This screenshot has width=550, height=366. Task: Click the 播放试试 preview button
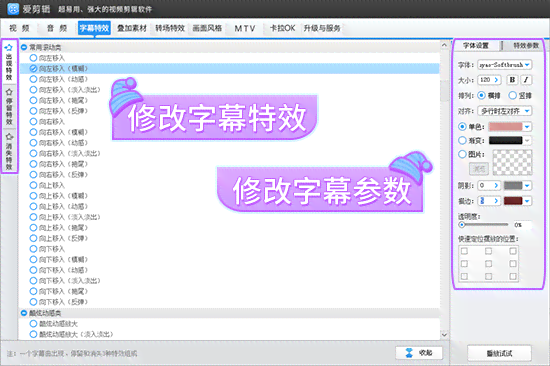click(x=499, y=353)
